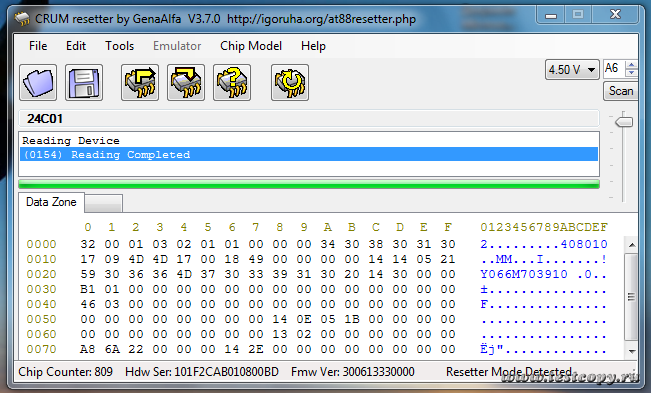This screenshot has width=651, height=393.
Task: Select the Data Zone tab
Action: coord(51,202)
